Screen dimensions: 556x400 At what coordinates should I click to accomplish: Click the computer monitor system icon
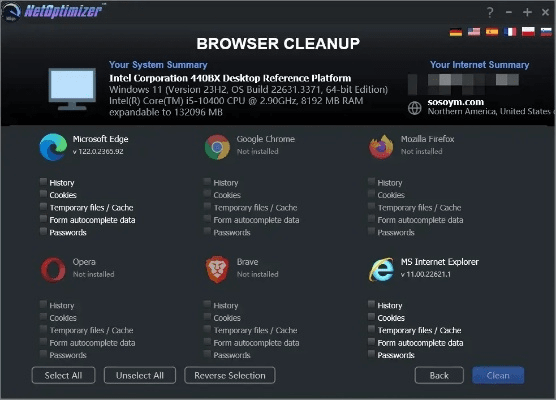click(72, 89)
